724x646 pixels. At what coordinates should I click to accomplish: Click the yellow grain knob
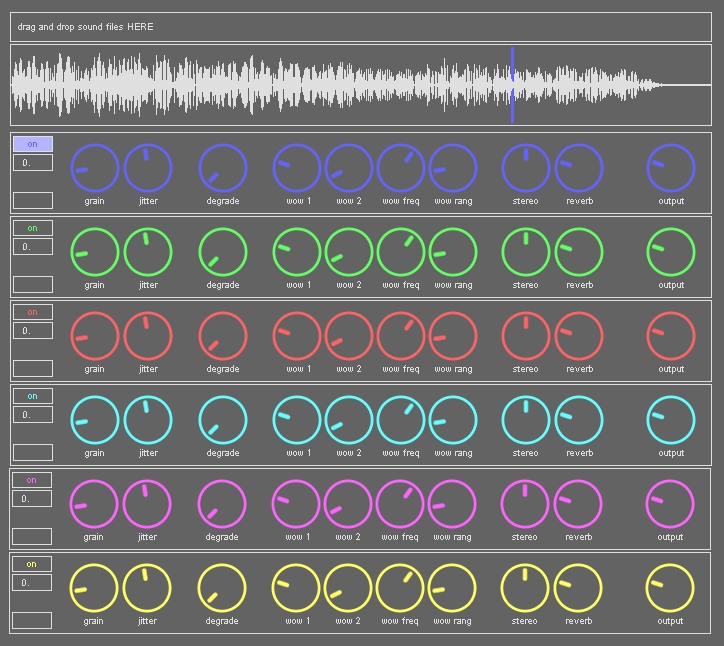94,588
